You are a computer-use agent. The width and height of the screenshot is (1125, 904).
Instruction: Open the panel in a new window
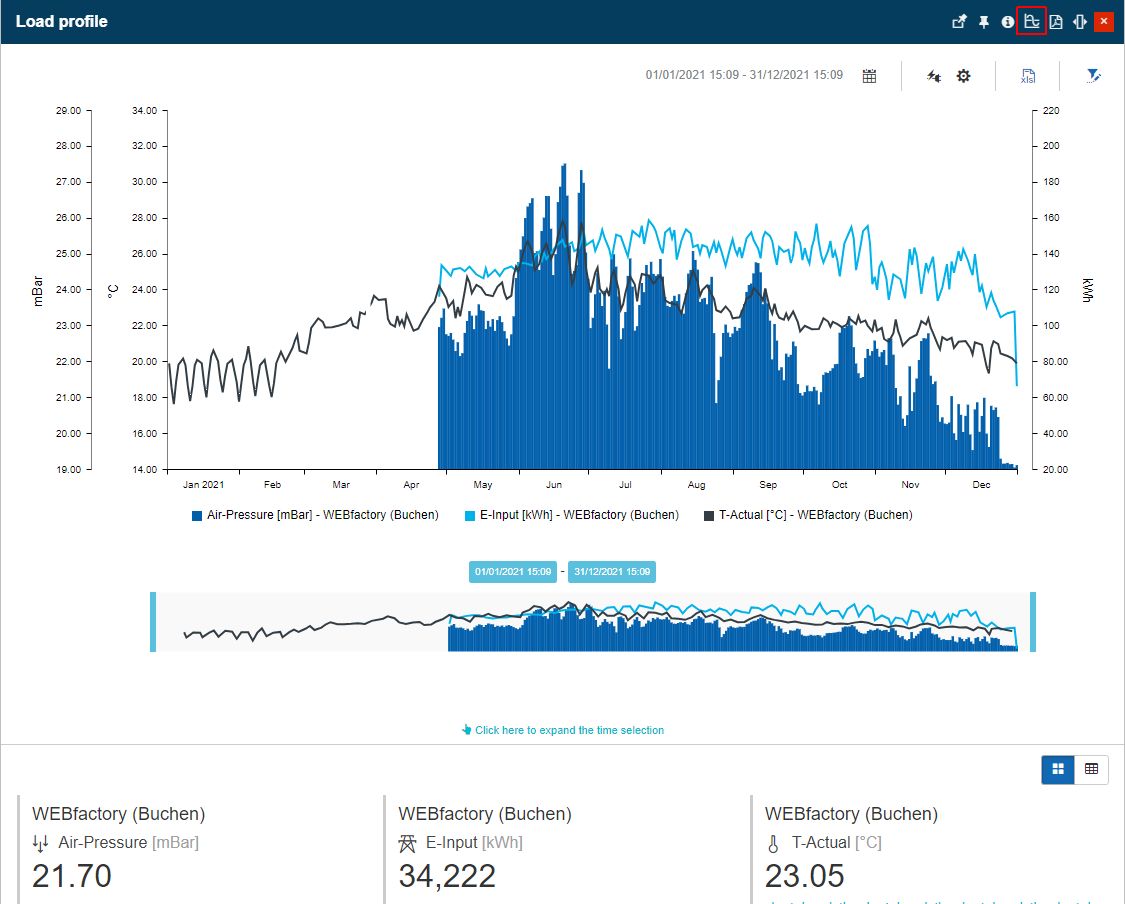point(959,21)
